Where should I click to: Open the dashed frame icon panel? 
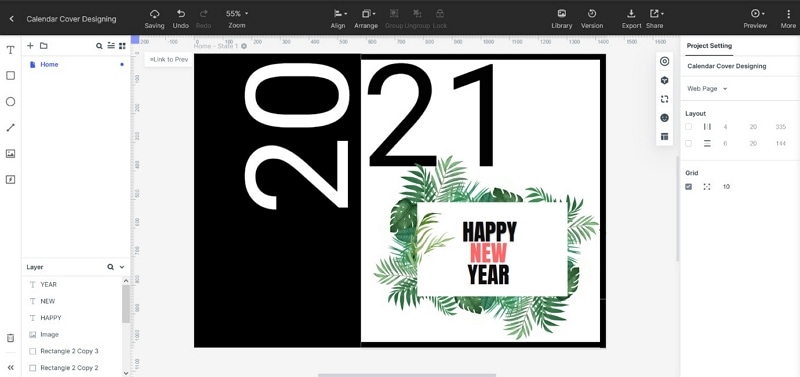(x=664, y=99)
